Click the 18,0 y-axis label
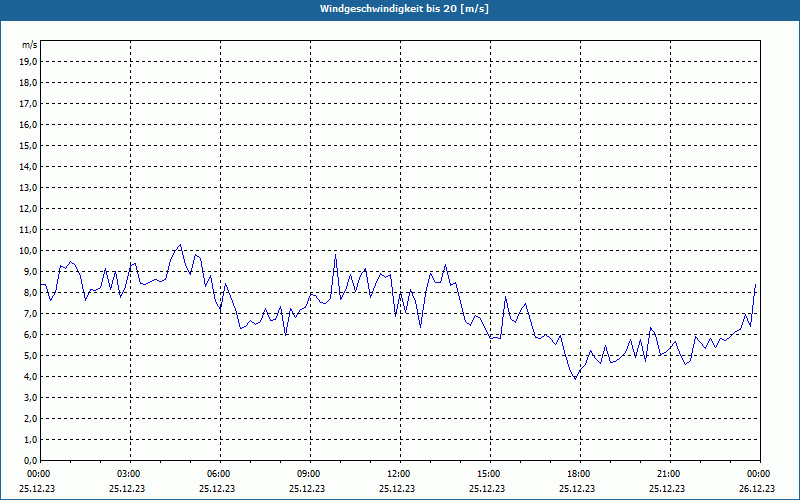 coord(30,83)
